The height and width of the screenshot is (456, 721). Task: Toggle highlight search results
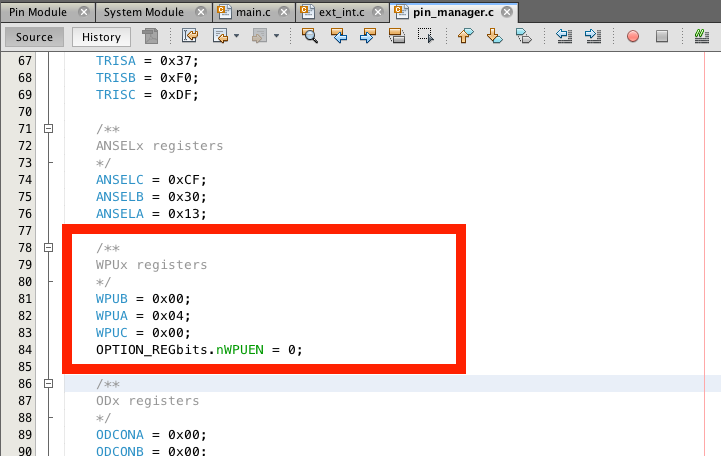click(x=397, y=36)
